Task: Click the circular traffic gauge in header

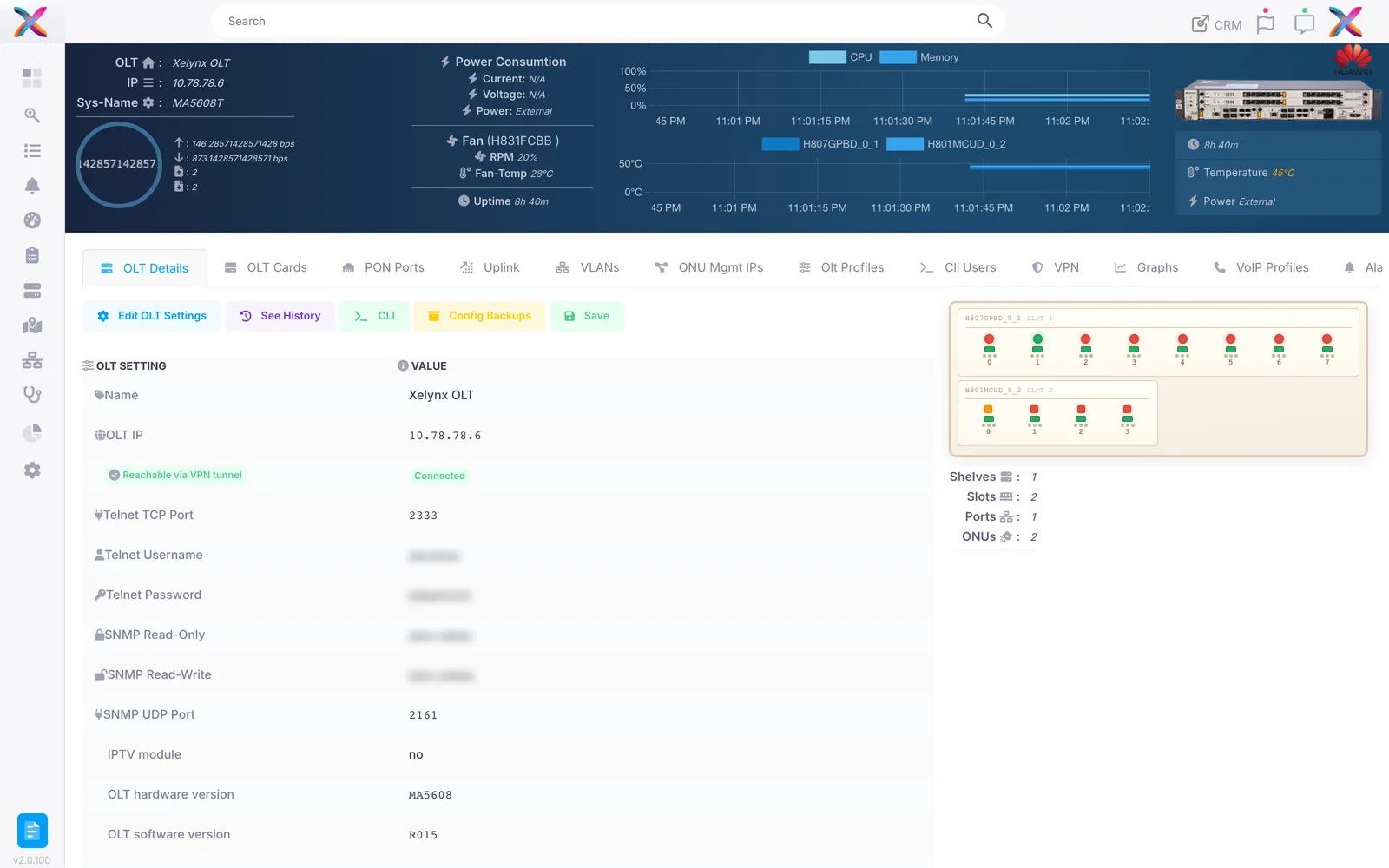Action: click(119, 164)
